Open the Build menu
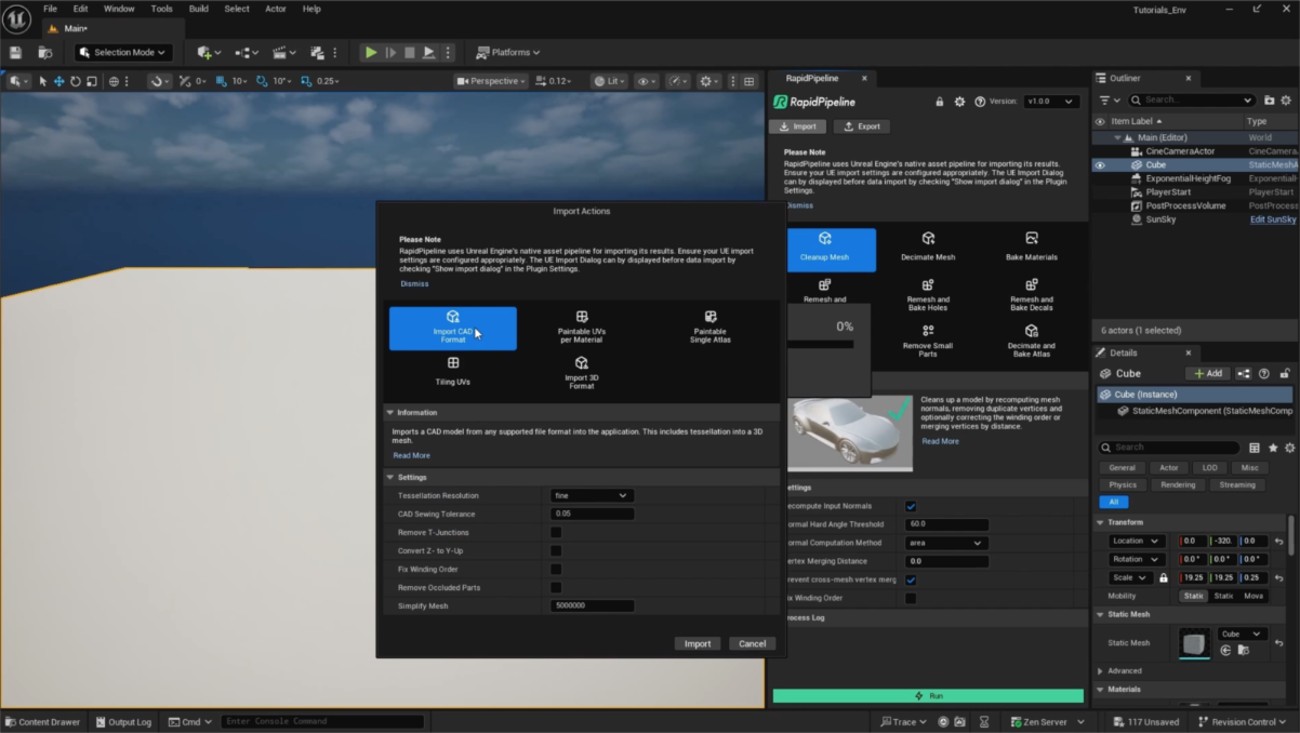1300x733 pixels. tap(198, 9)
